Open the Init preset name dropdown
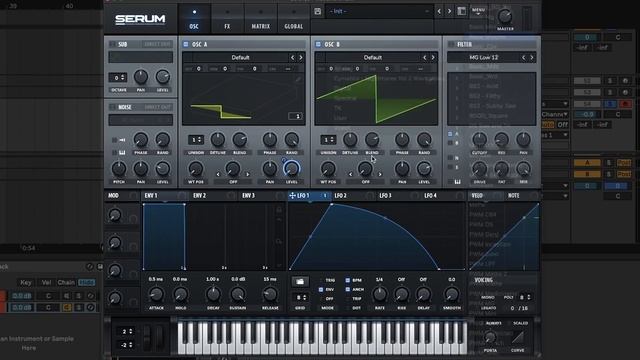 coord(379,11)
